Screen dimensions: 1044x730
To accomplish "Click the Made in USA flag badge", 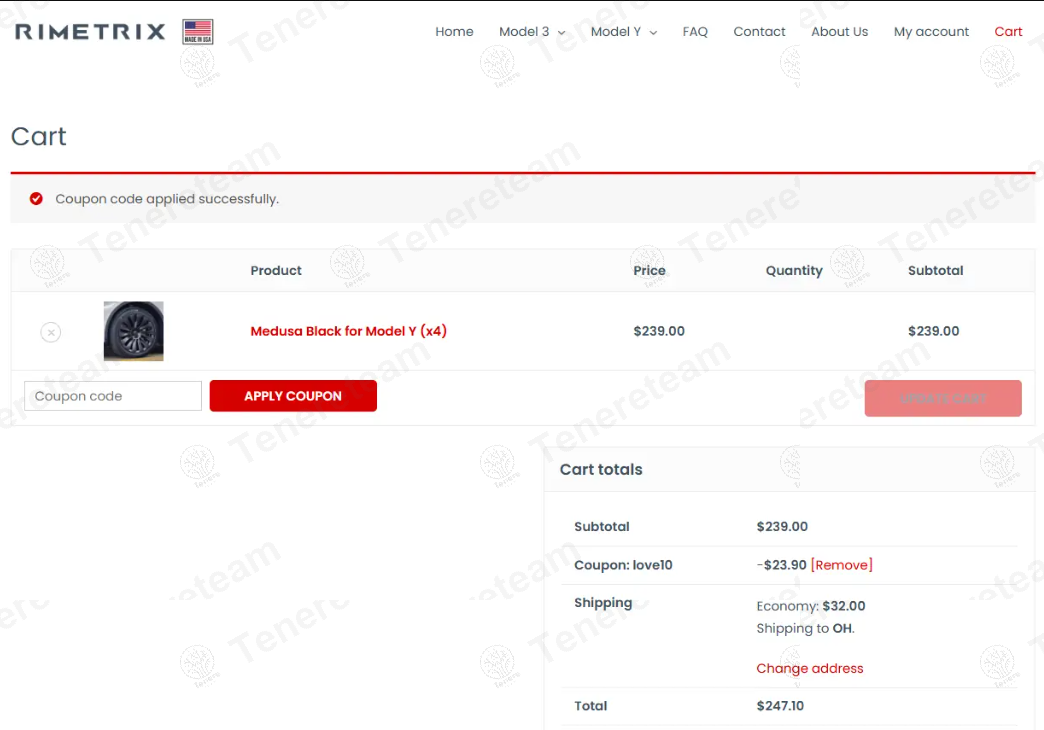I will pos(198,31).
